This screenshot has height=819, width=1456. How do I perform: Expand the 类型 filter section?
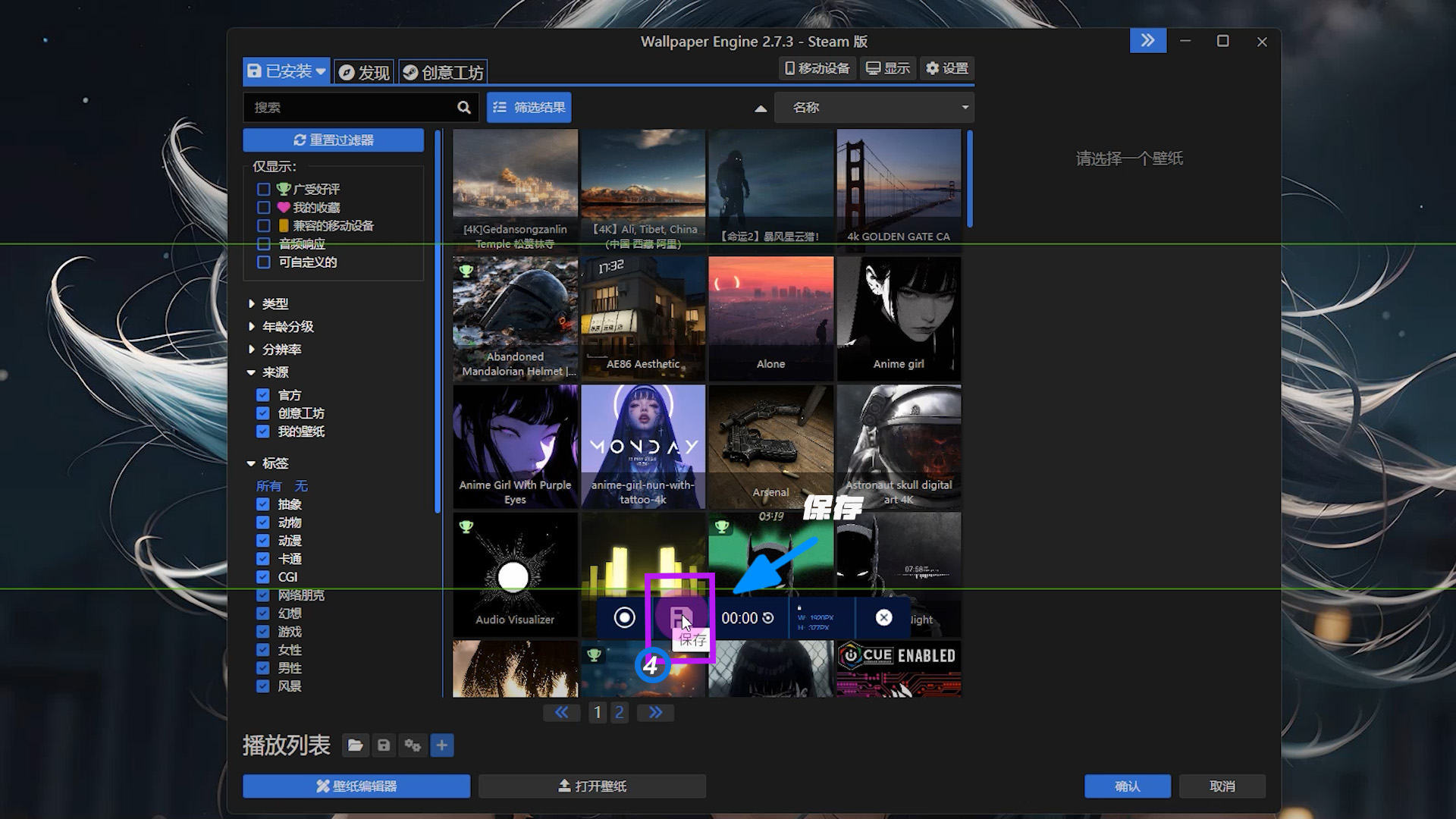(268, 304)
